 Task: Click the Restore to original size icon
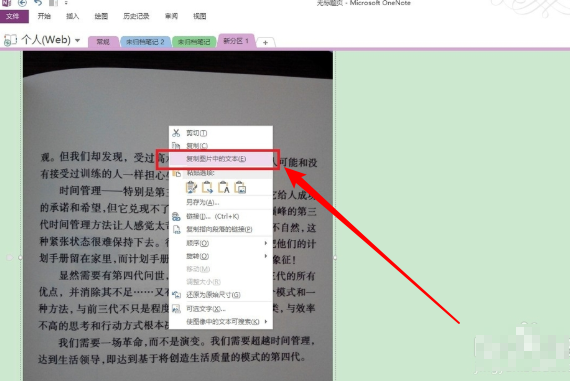(176, 294)
